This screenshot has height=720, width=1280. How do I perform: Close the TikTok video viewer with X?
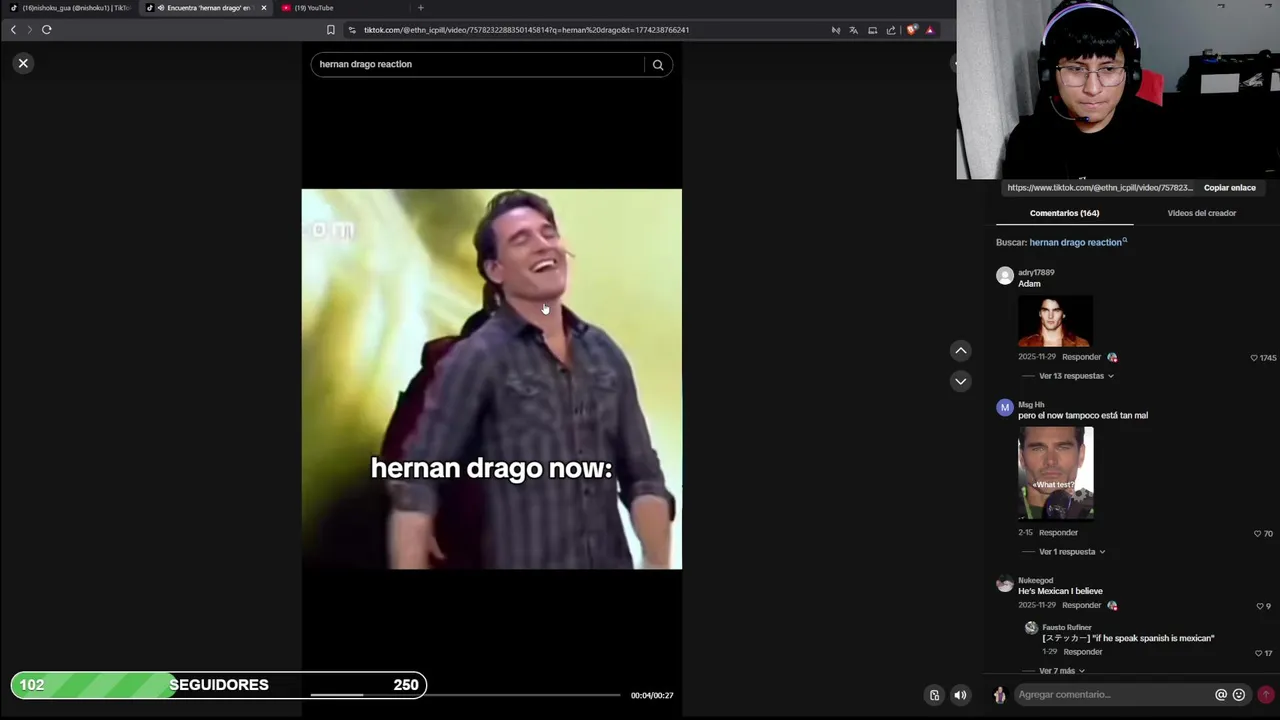(x=23, y=63)
